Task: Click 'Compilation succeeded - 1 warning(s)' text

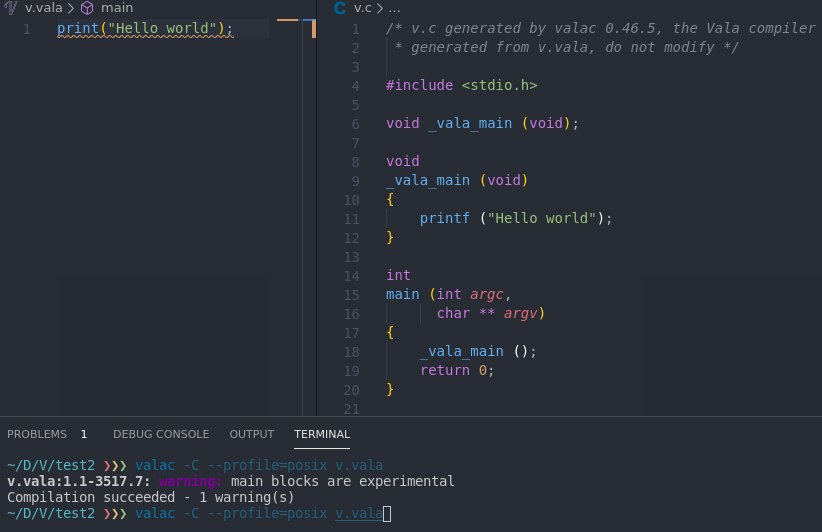Action: click(x=150, y=497)
